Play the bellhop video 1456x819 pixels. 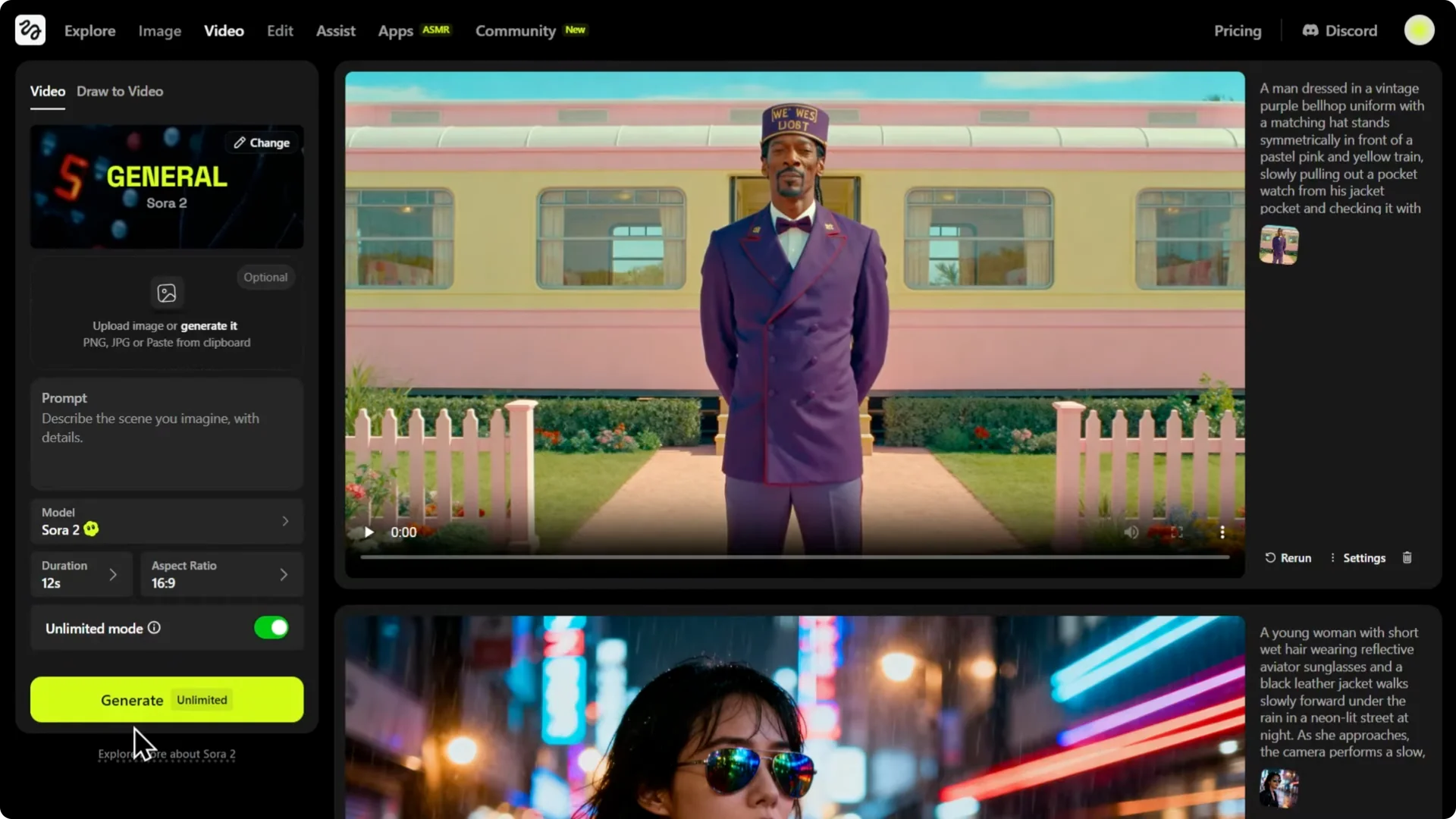coord(369,532)
